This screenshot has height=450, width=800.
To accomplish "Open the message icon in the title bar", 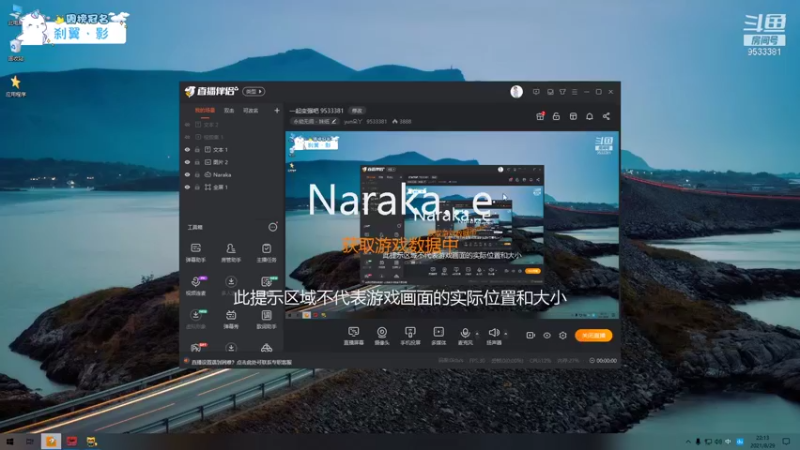I will [536, 92].
